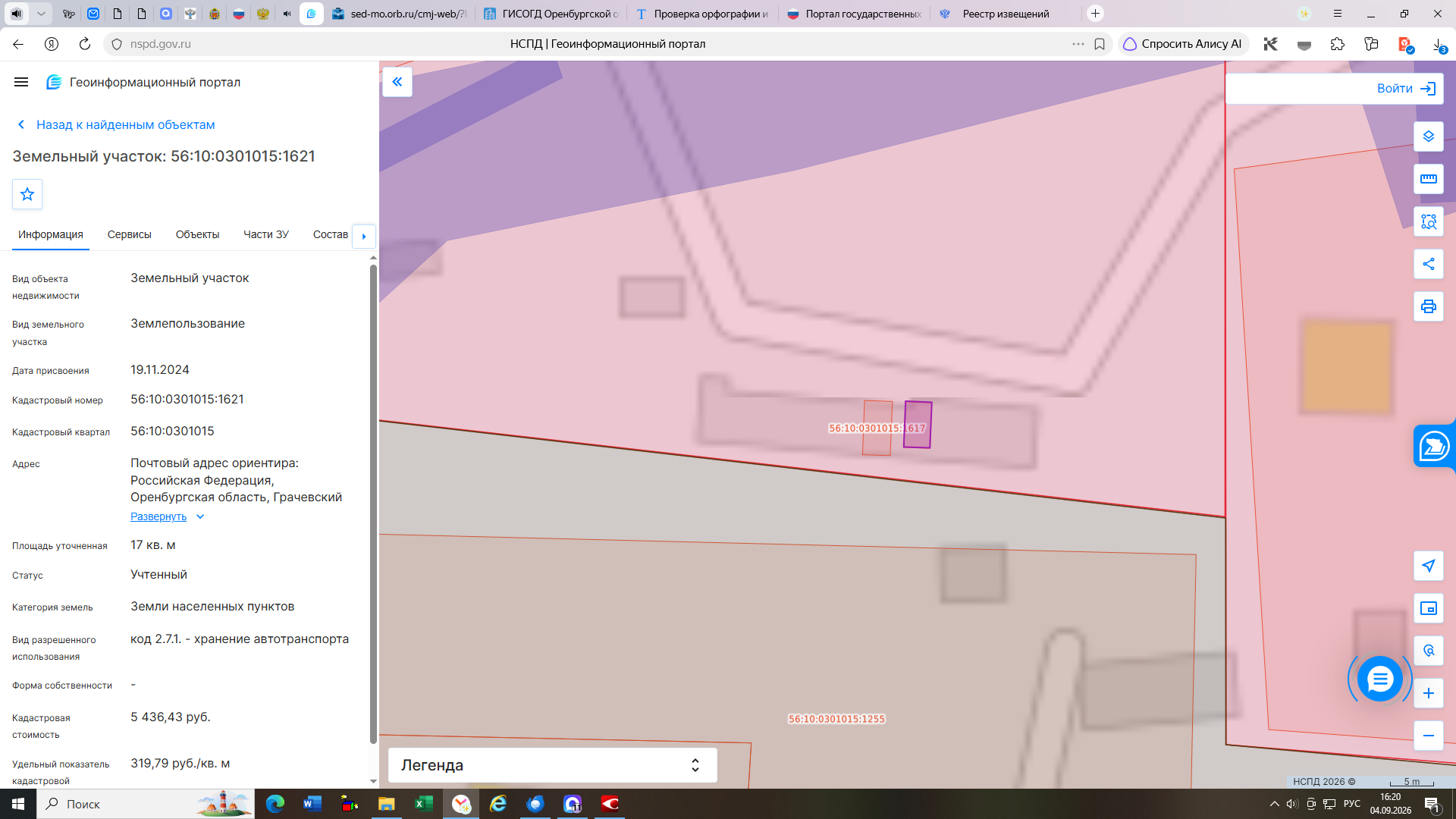Viewport: 1456px width, 819px height.
Task: Open the map layers icon
Action: tap(1428, 136)
